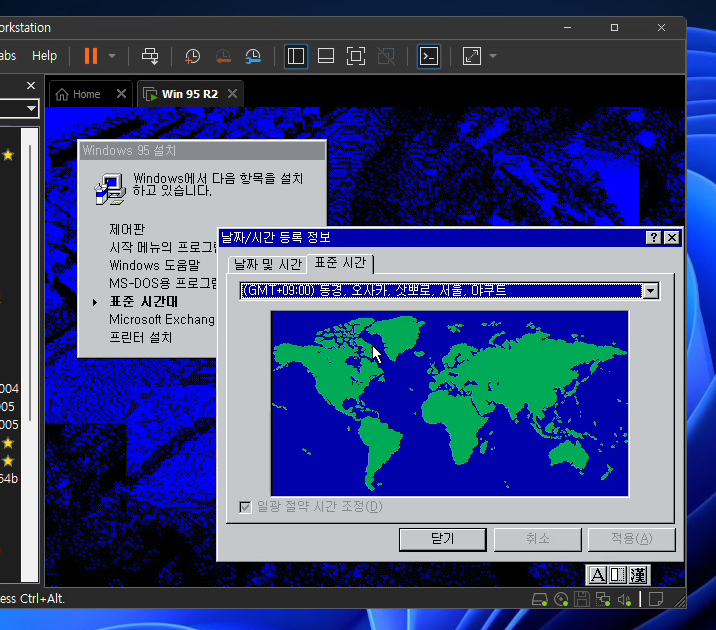The image size is (716, 630).
Task: Click the 표준 시간대 setup item
Action: coord(143,302)
